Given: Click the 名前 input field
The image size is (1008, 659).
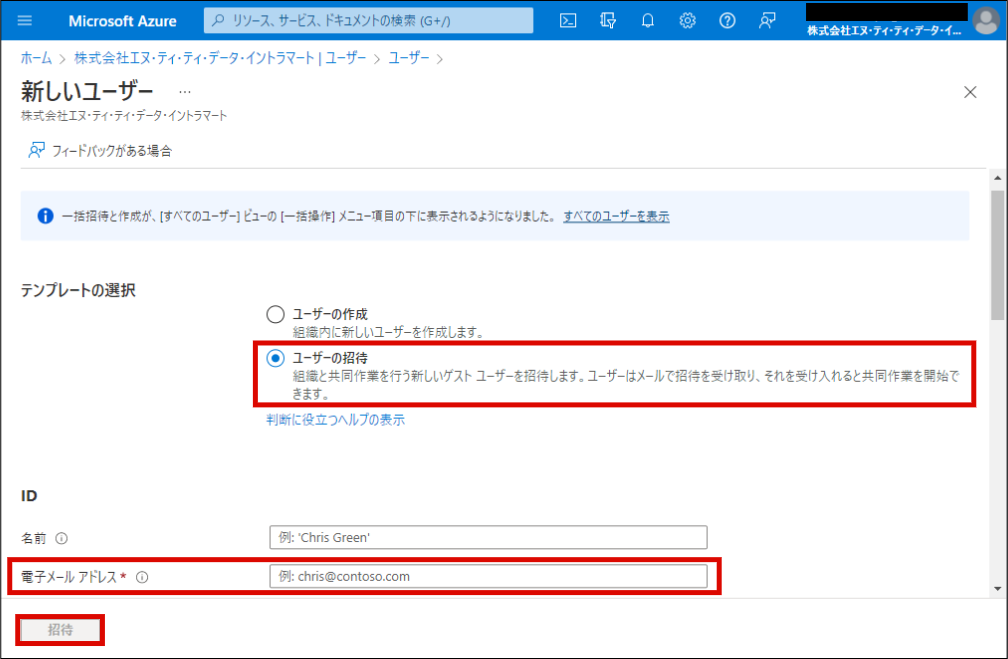Looking at the screenshot, I should [x=489, y=537].
